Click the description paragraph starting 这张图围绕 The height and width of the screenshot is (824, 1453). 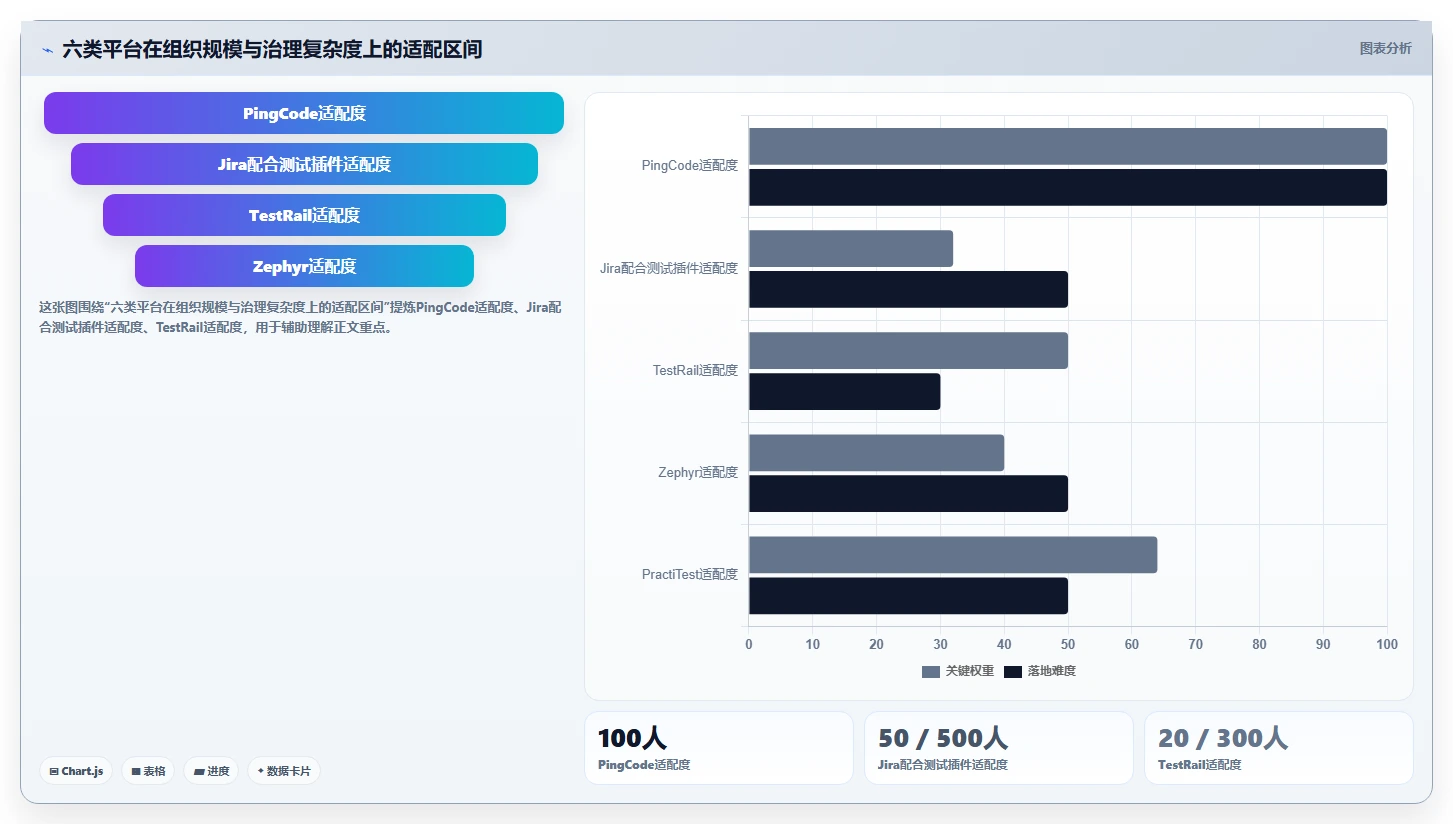300,317
